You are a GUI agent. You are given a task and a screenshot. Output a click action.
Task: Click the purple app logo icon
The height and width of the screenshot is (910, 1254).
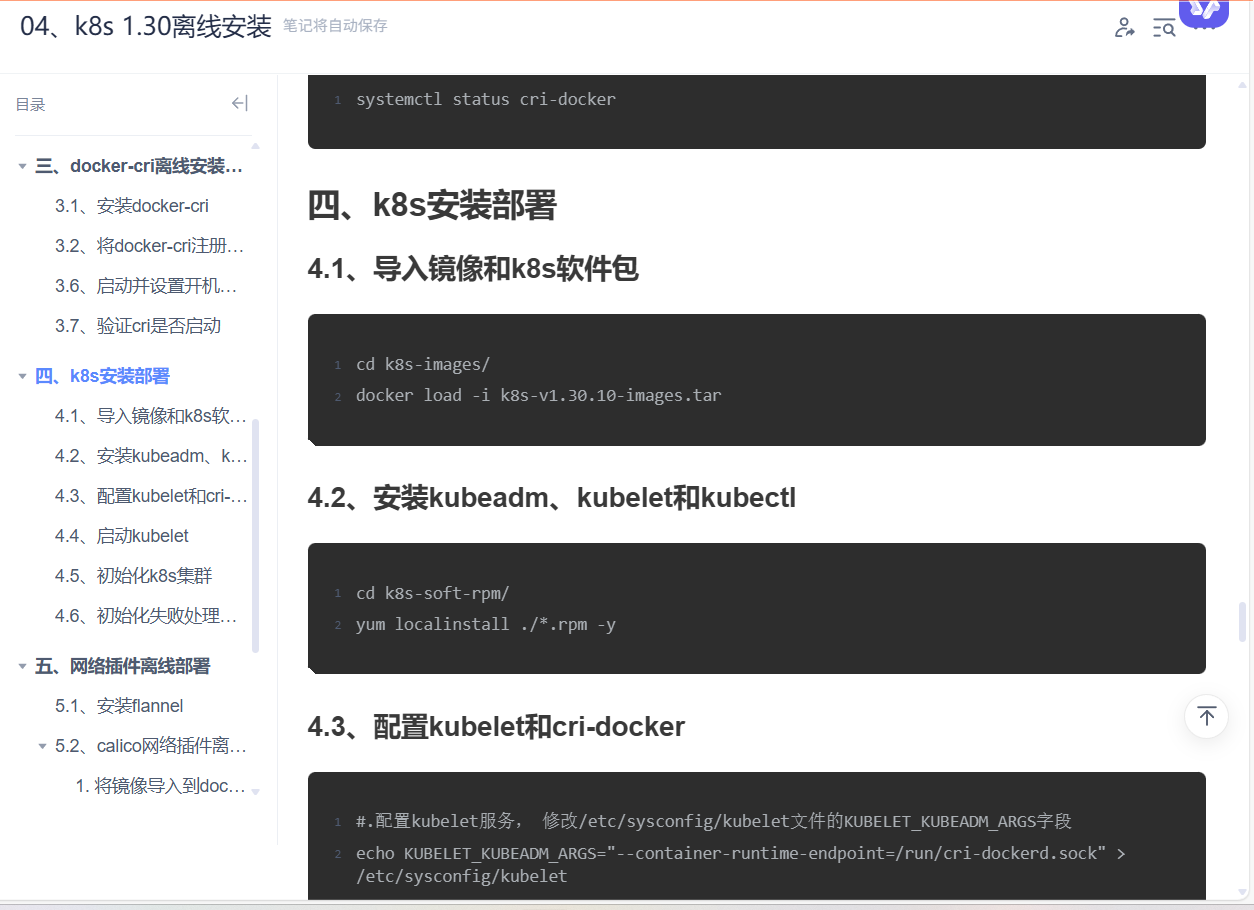tap(1203, 12)
